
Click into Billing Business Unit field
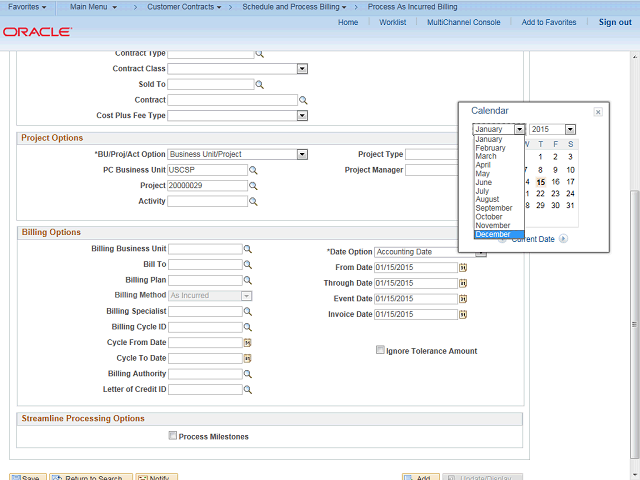pos(204,249)
